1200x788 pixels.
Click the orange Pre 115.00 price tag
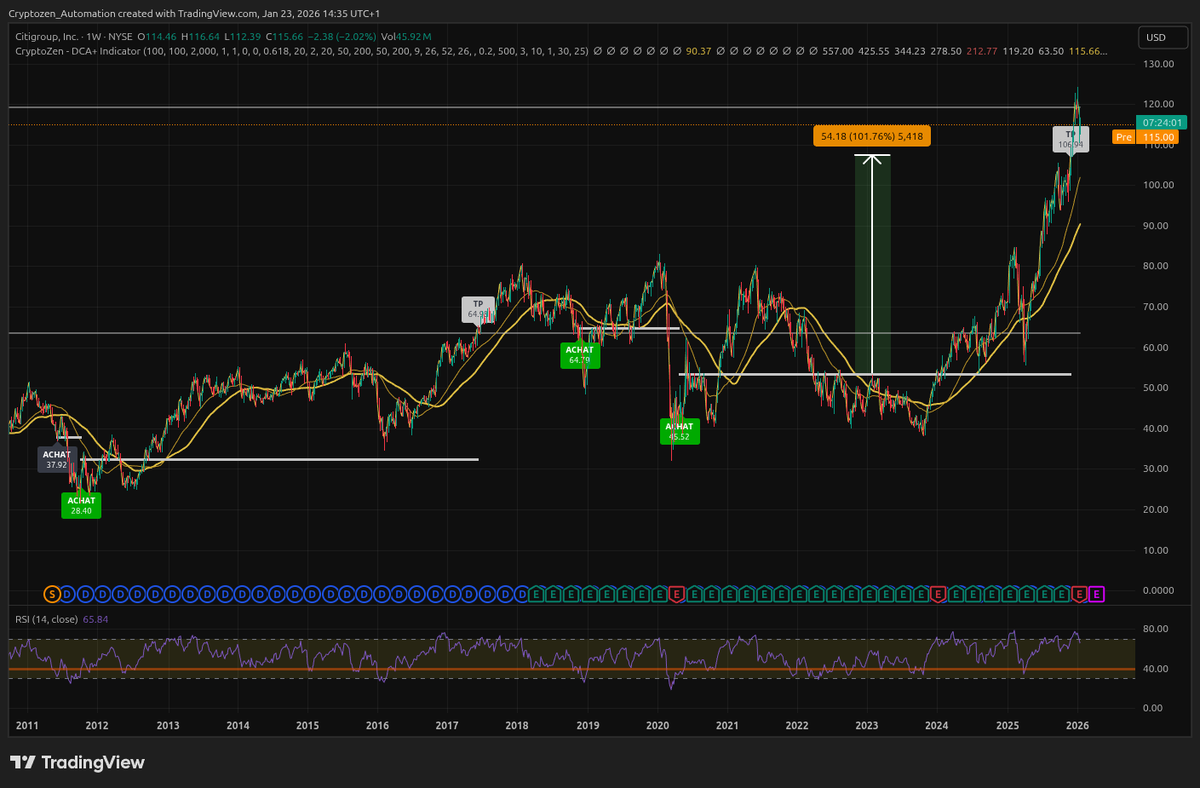1146,136
